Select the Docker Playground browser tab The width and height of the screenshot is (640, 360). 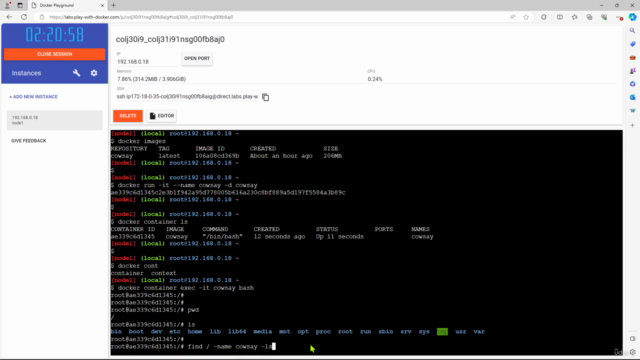pos(67,5)
